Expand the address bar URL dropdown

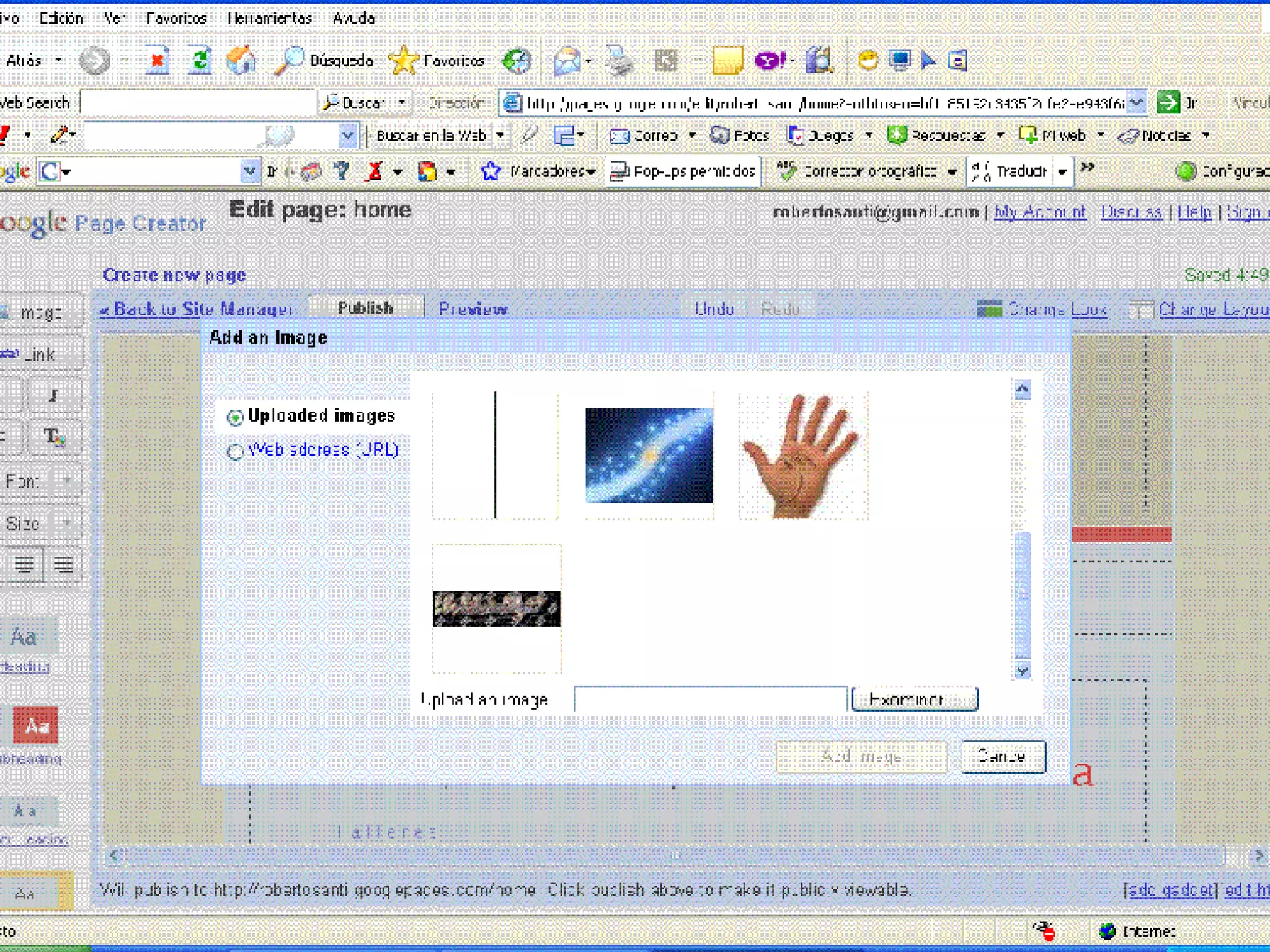point(1136,102)
